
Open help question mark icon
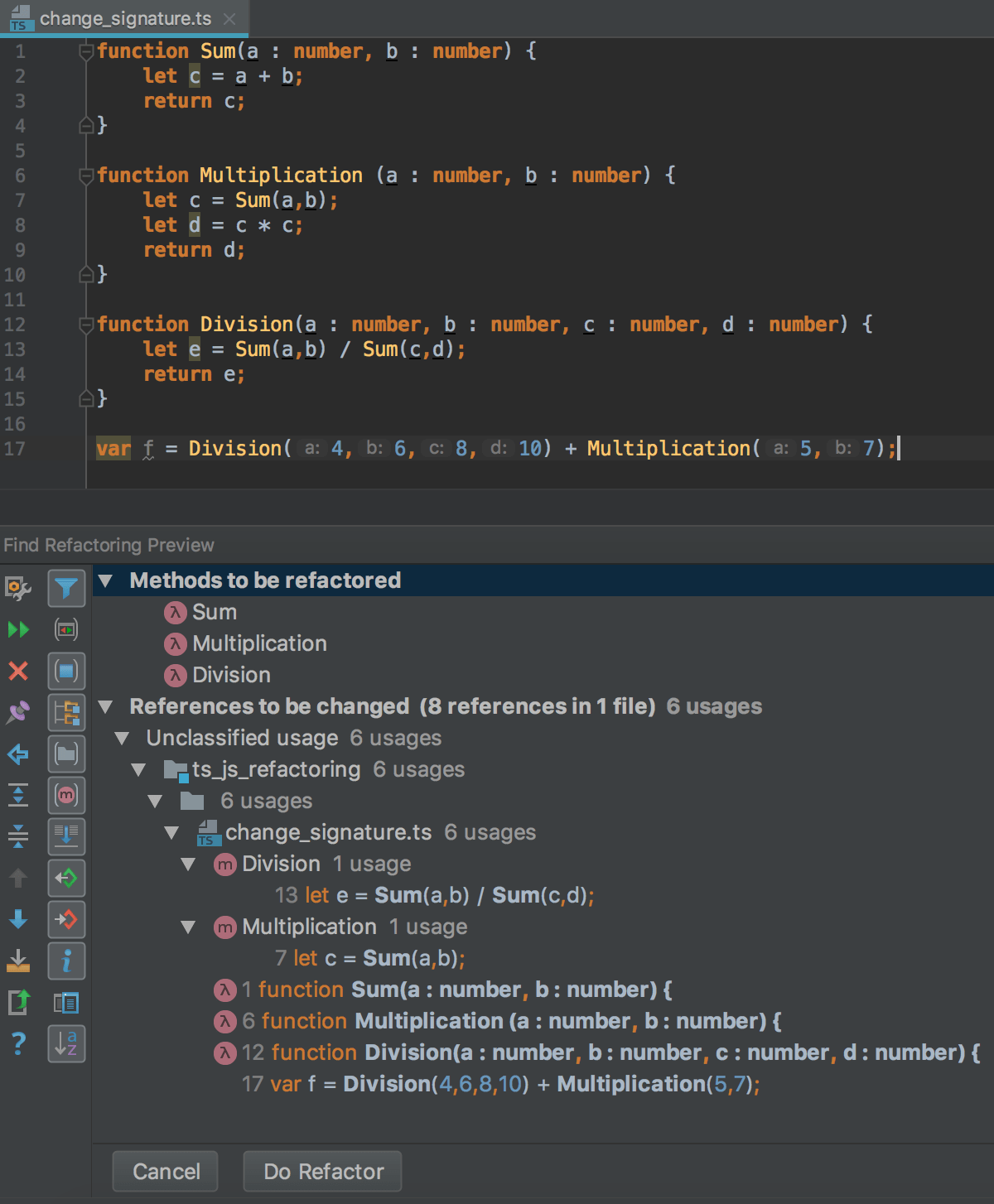click(18, 1043)
